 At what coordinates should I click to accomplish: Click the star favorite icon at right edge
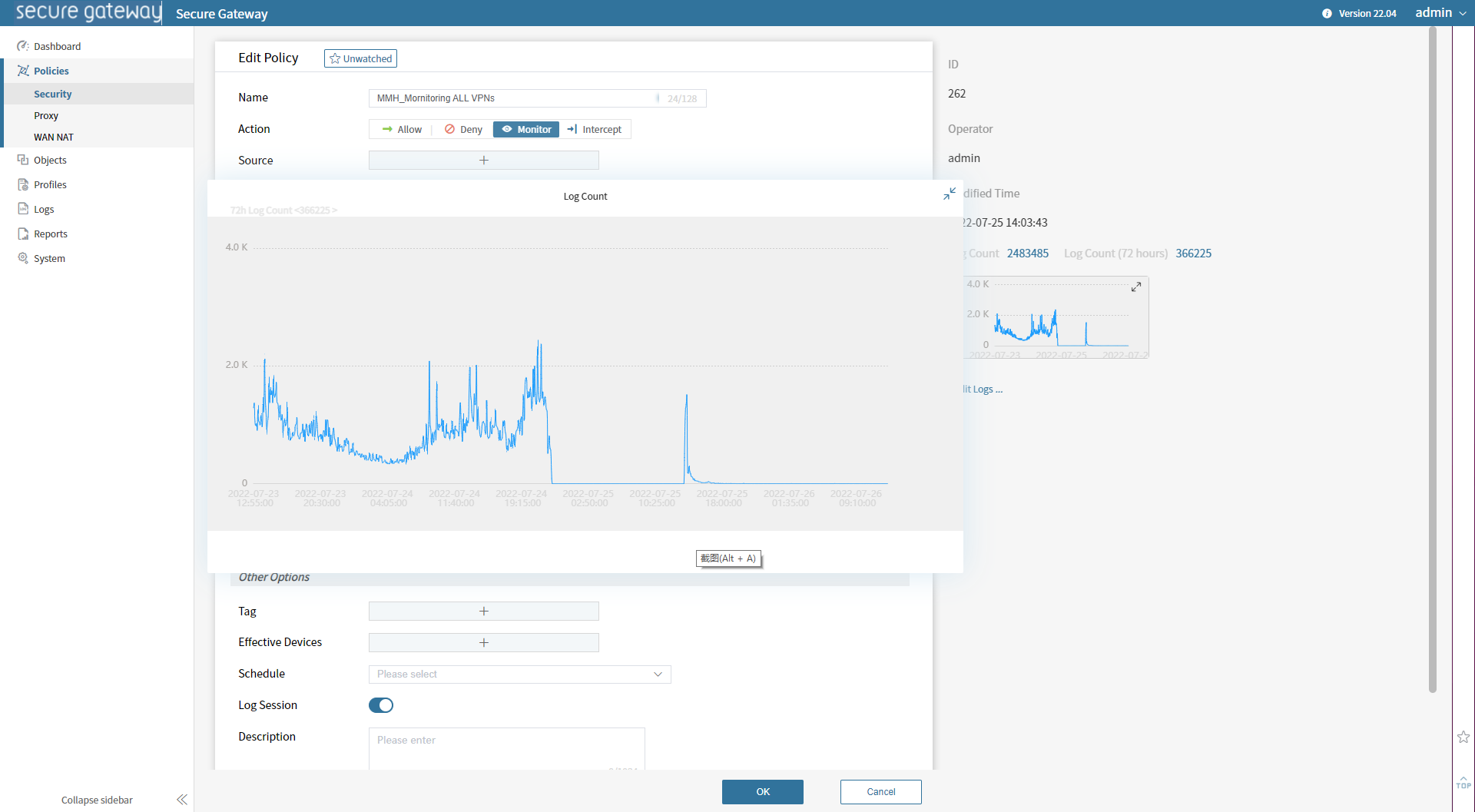pyautogui.click(x=1463, y=737)
